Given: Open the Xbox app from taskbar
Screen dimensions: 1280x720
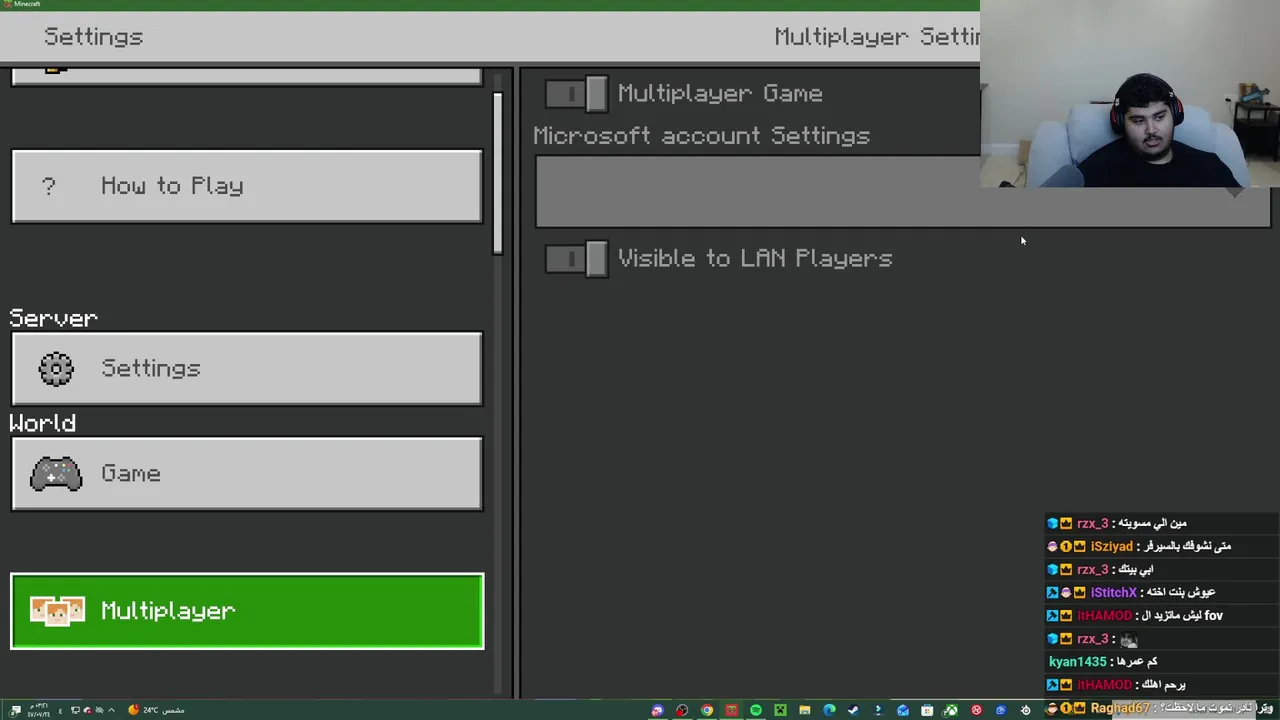Looking at the screenshot, I should click(951, 710).
